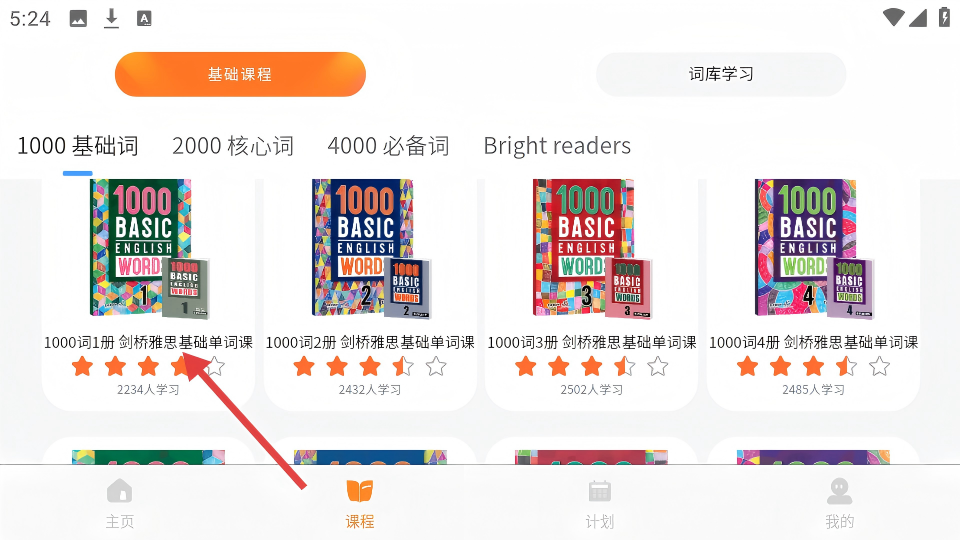Open the 计划 calendar icon
Image resolution: width=960 pixels, height=540 pixels.
tap(599, 491)
